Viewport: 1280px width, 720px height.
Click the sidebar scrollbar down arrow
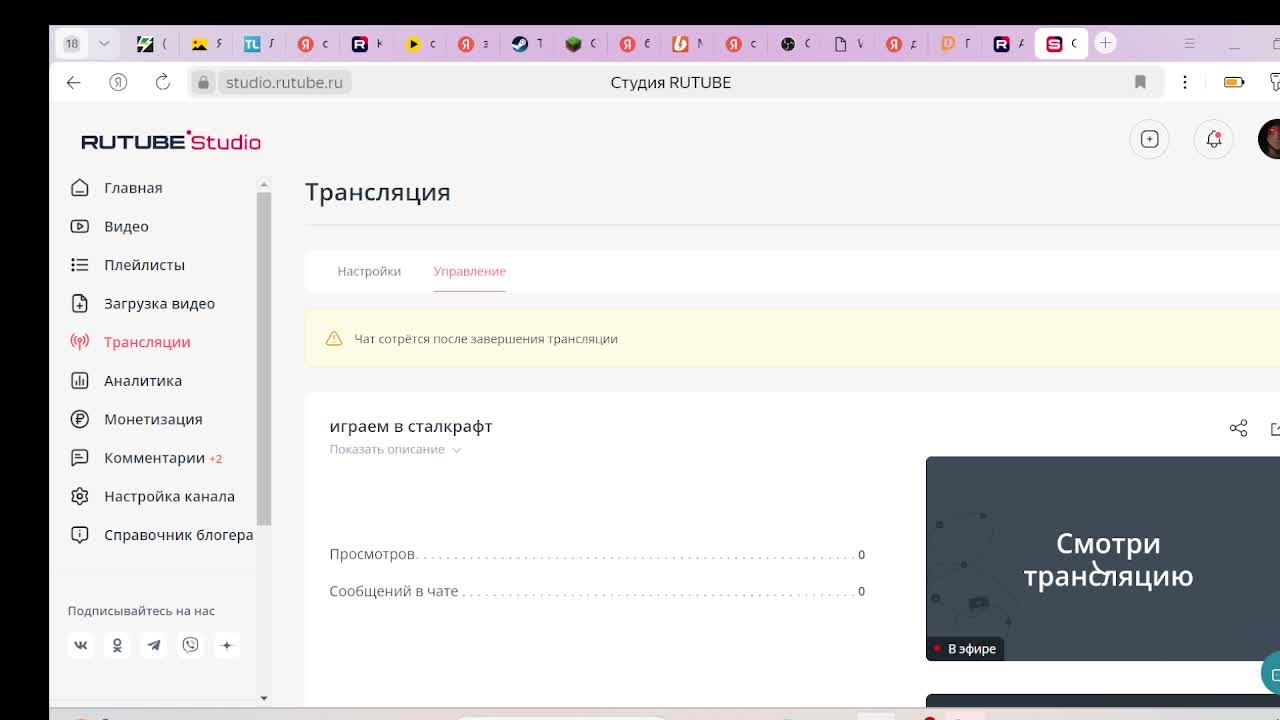coord(264,698)
